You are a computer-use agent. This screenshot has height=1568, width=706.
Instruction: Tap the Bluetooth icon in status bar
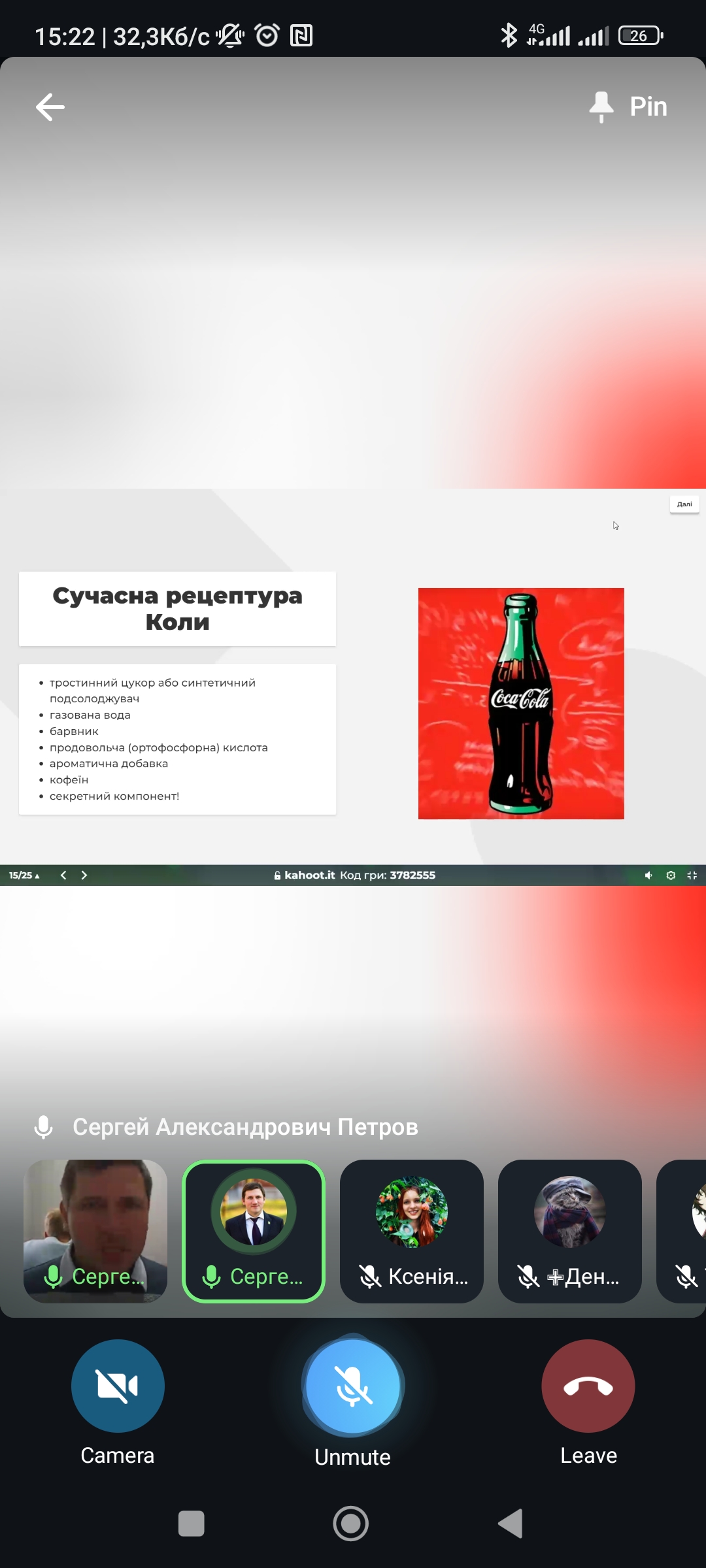508,35
